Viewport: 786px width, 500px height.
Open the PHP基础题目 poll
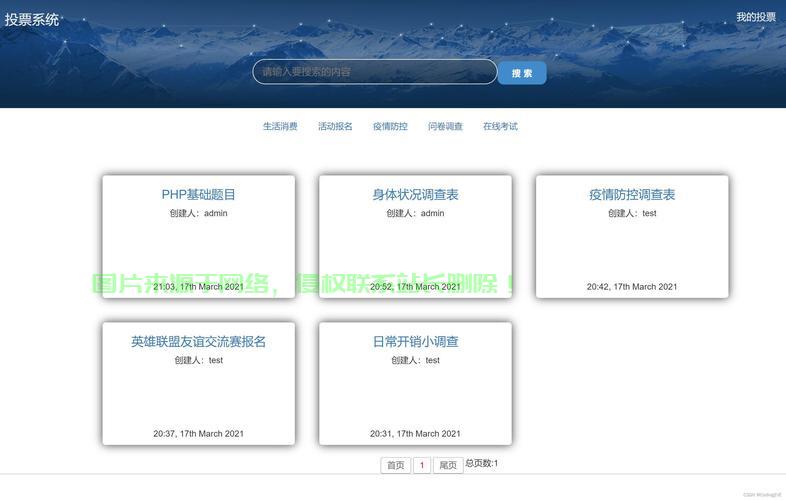199,195
